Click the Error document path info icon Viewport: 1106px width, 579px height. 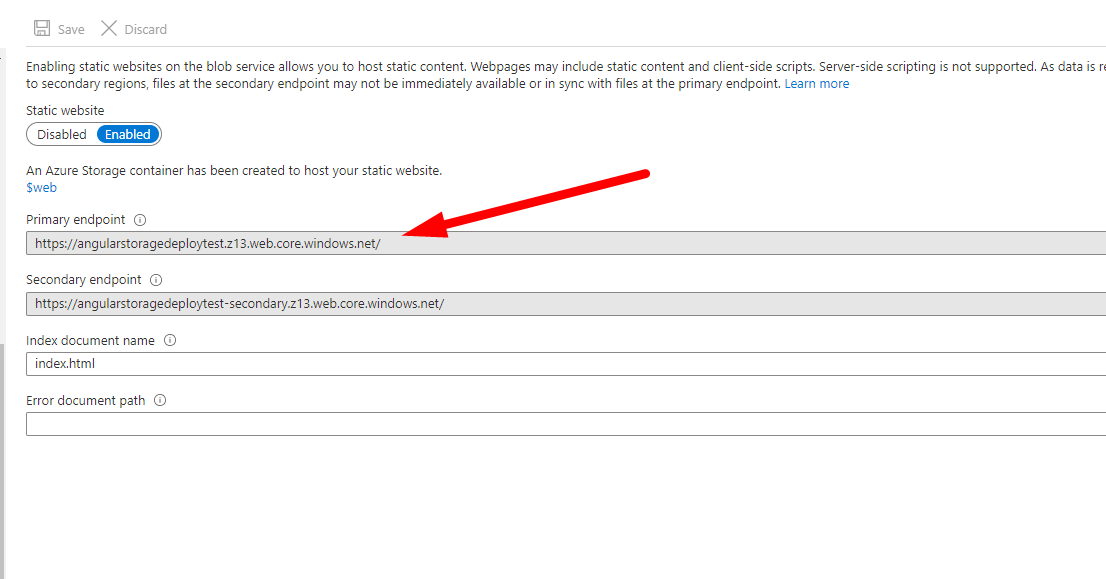point(160,400)
